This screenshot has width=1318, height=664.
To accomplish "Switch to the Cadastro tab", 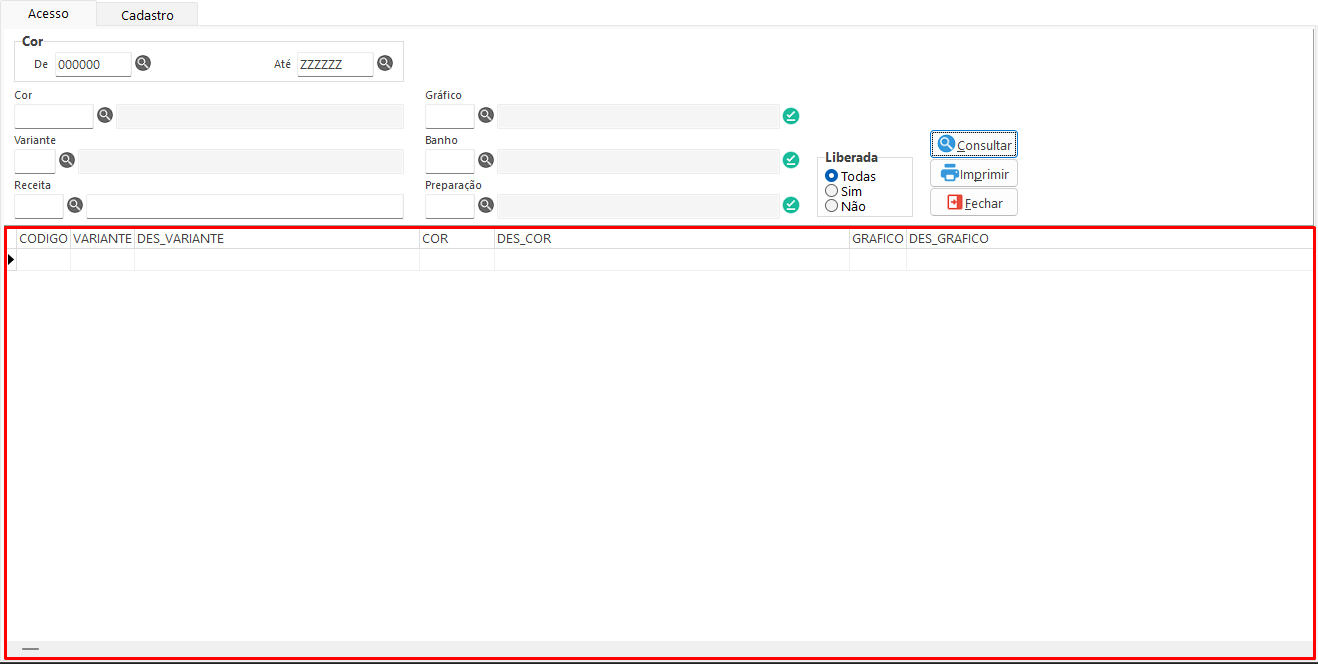I will (147, 15).
